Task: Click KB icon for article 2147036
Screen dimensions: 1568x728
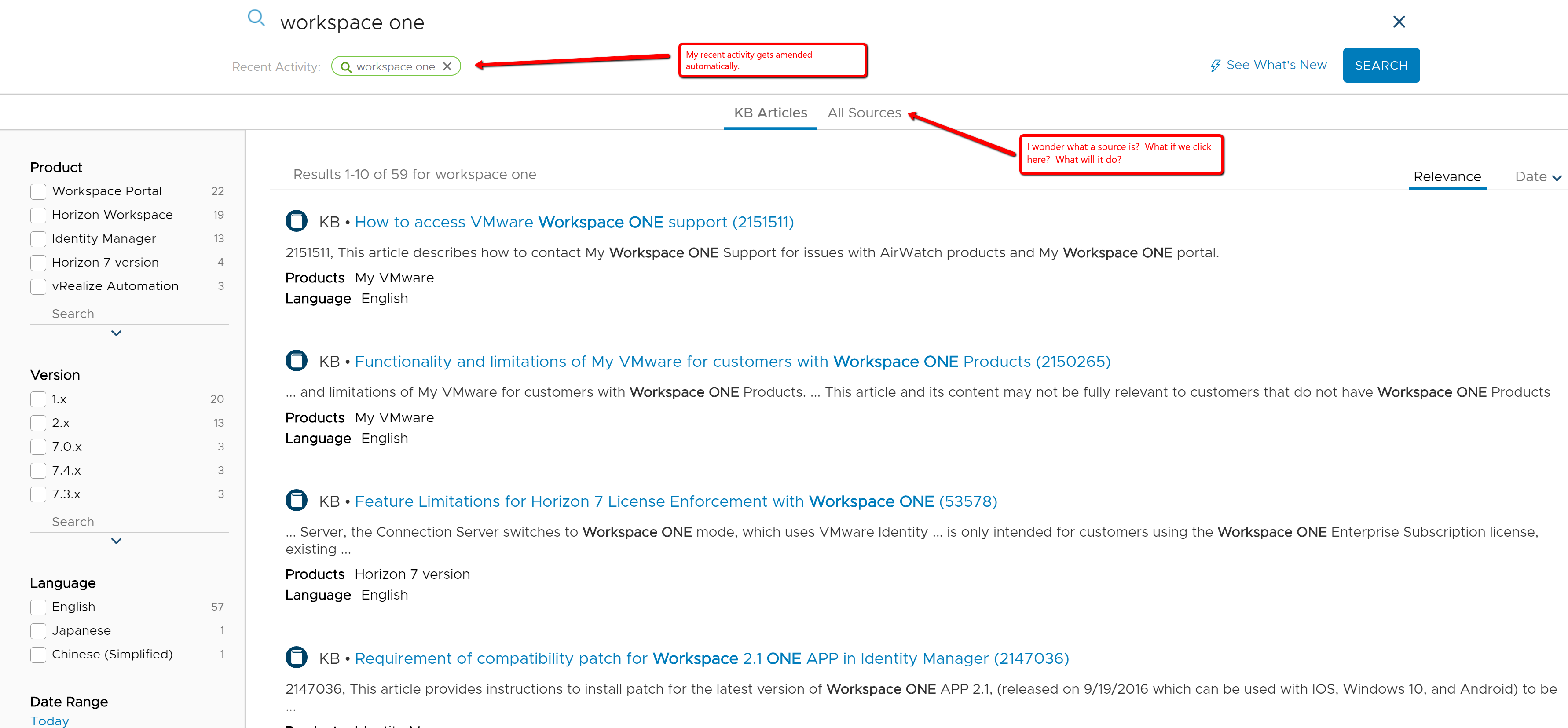Action: click(x=297, y=657)
